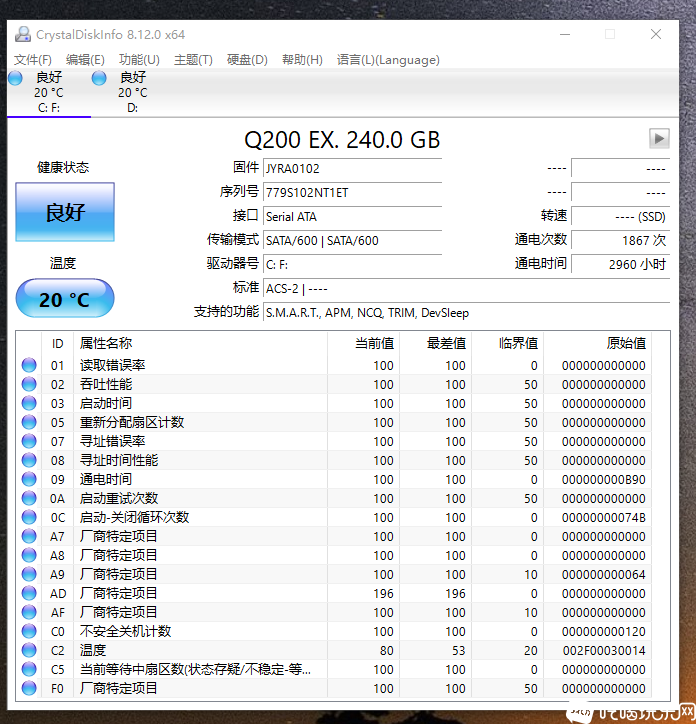The width and height of the screenshot is (696, 724).
Task: Click status orb of attribute 08 寻址时间性能
Action: (x=29, y=460)
